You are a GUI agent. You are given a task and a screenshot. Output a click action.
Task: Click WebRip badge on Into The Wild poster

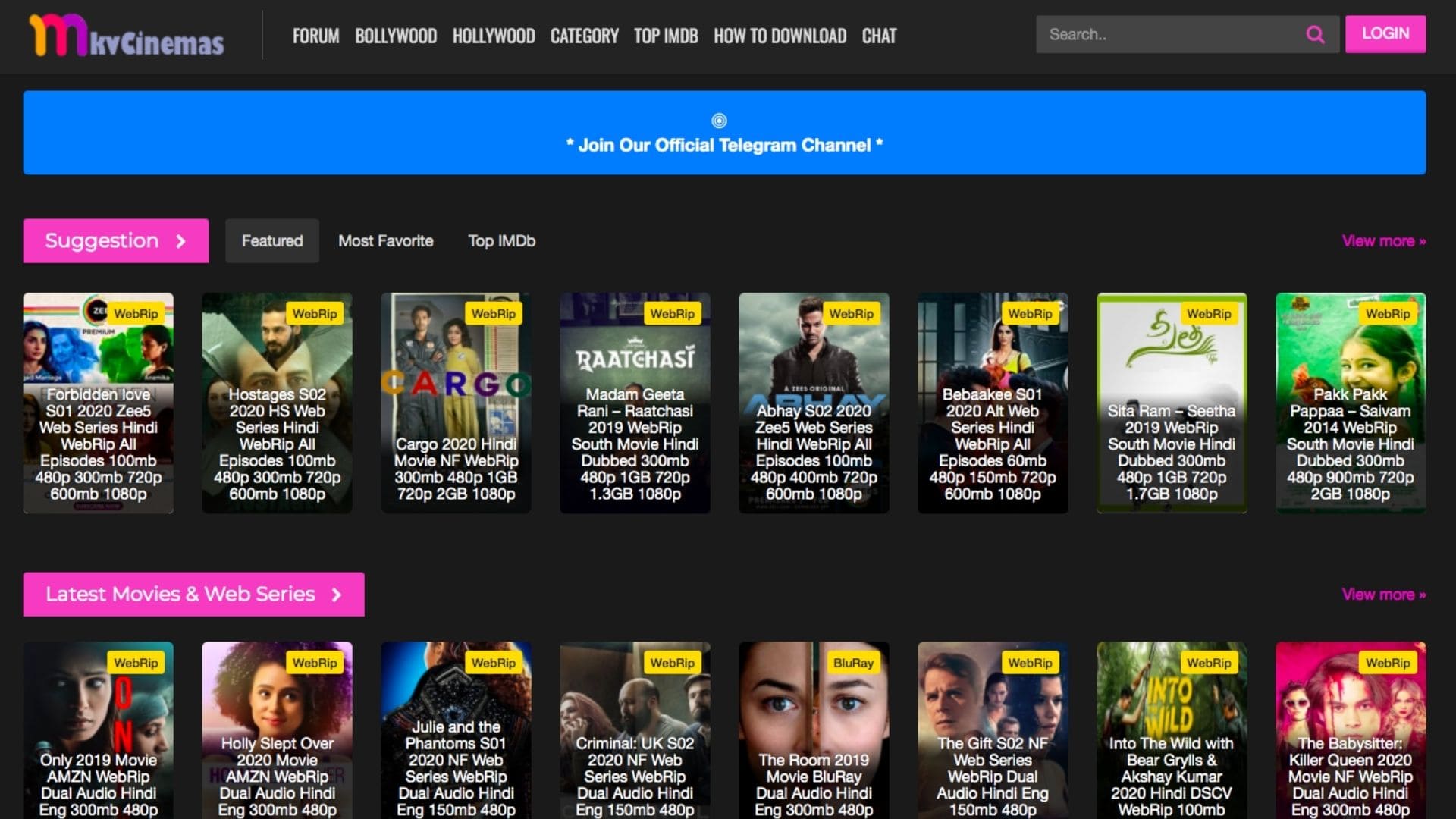[x=1209, y=663]
